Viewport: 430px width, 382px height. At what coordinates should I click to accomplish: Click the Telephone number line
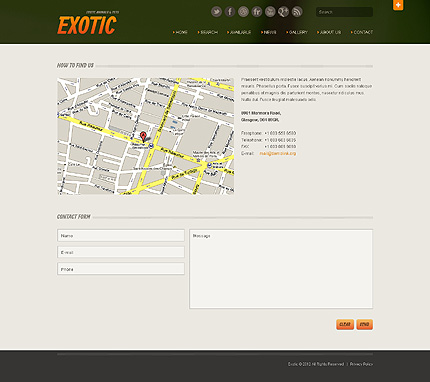(269, 140)
